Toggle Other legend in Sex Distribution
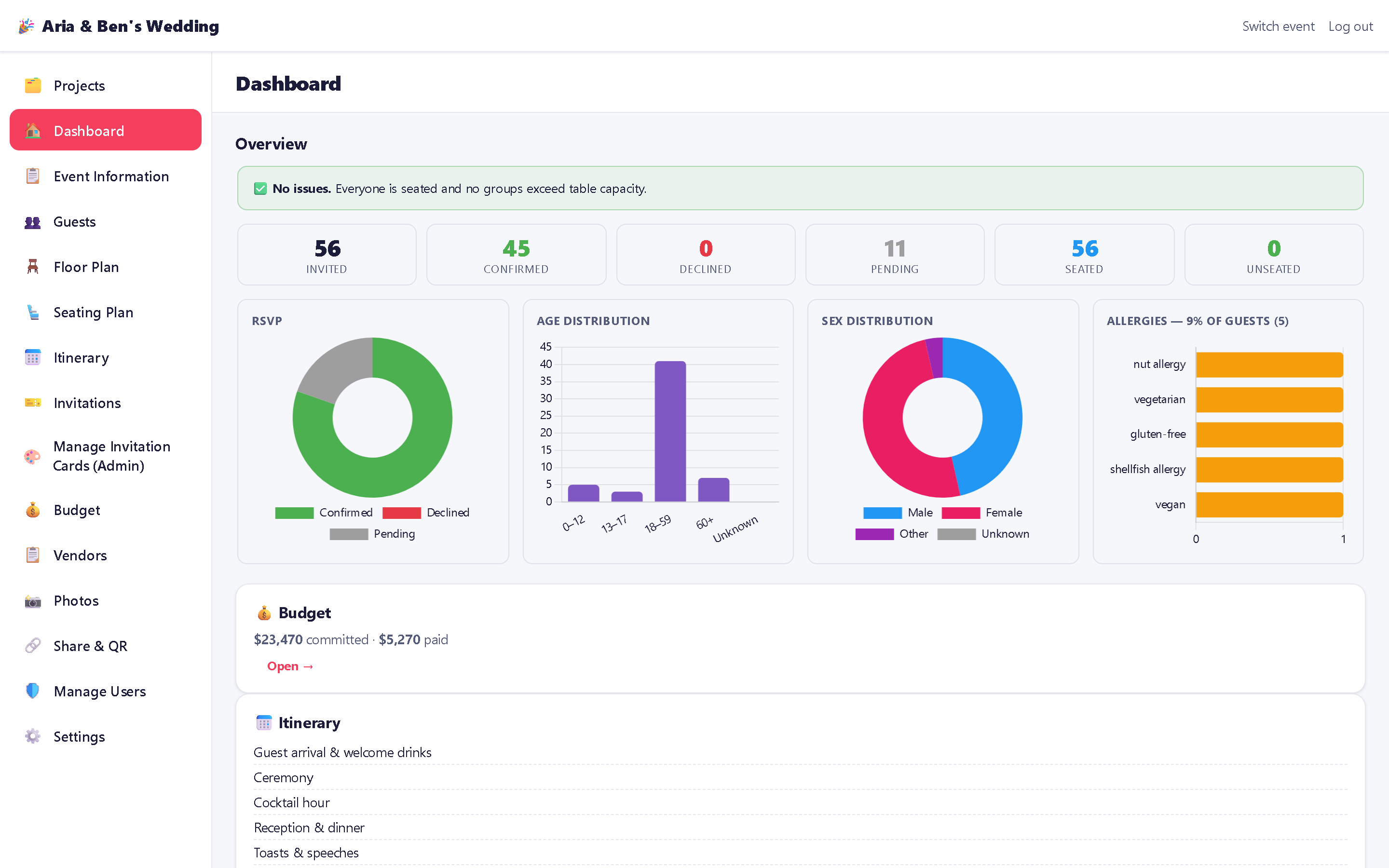The height and width of the screenshot is (868, 1389). pyautogui.click(x=892, y=534)
